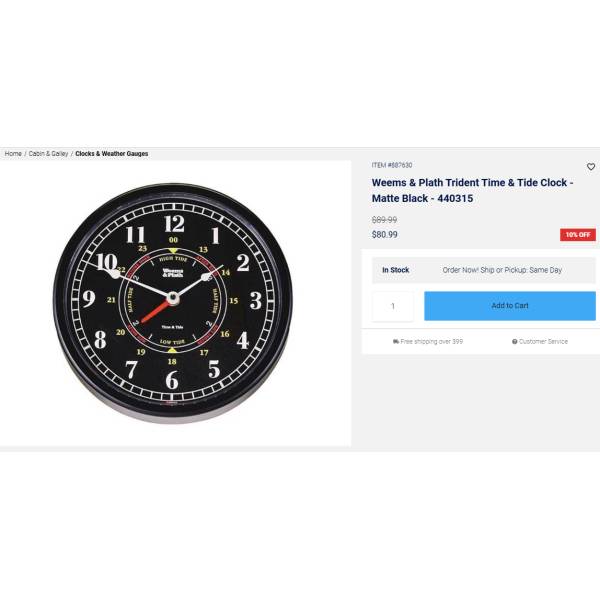Click the Customer Service help icon

point(515,341)
